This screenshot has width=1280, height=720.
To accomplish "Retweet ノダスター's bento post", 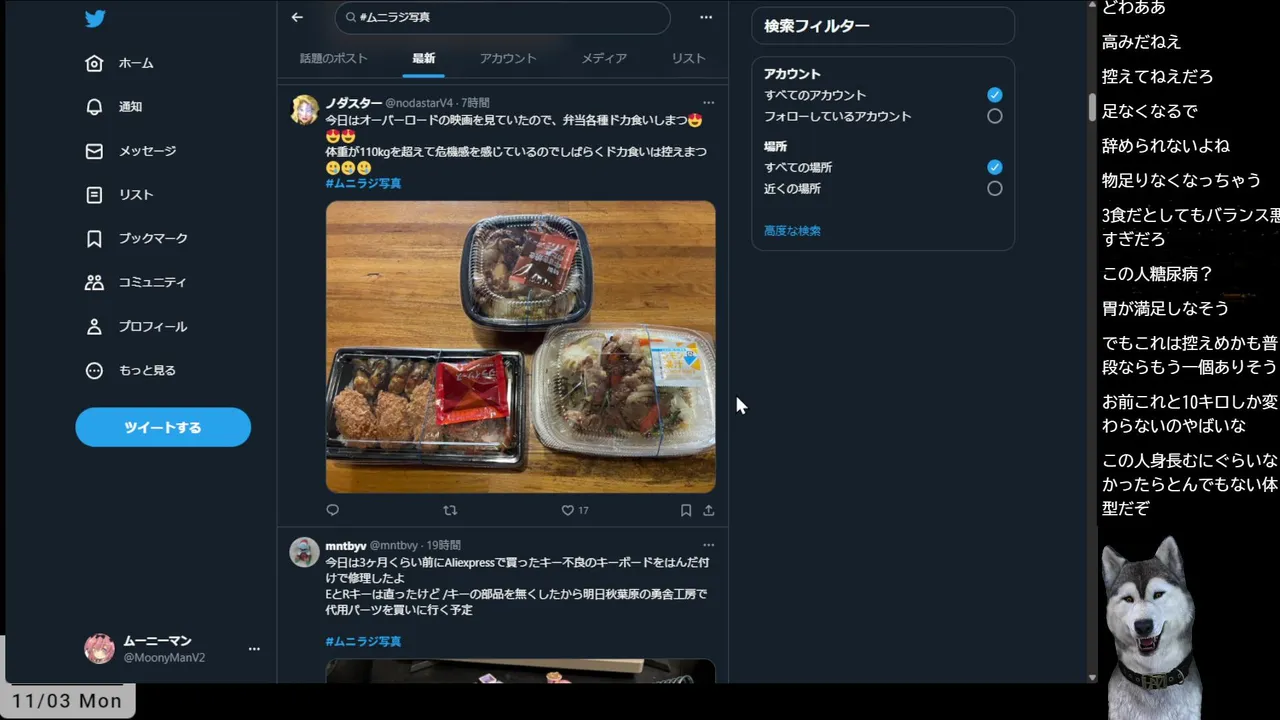I will coord(450,510).
